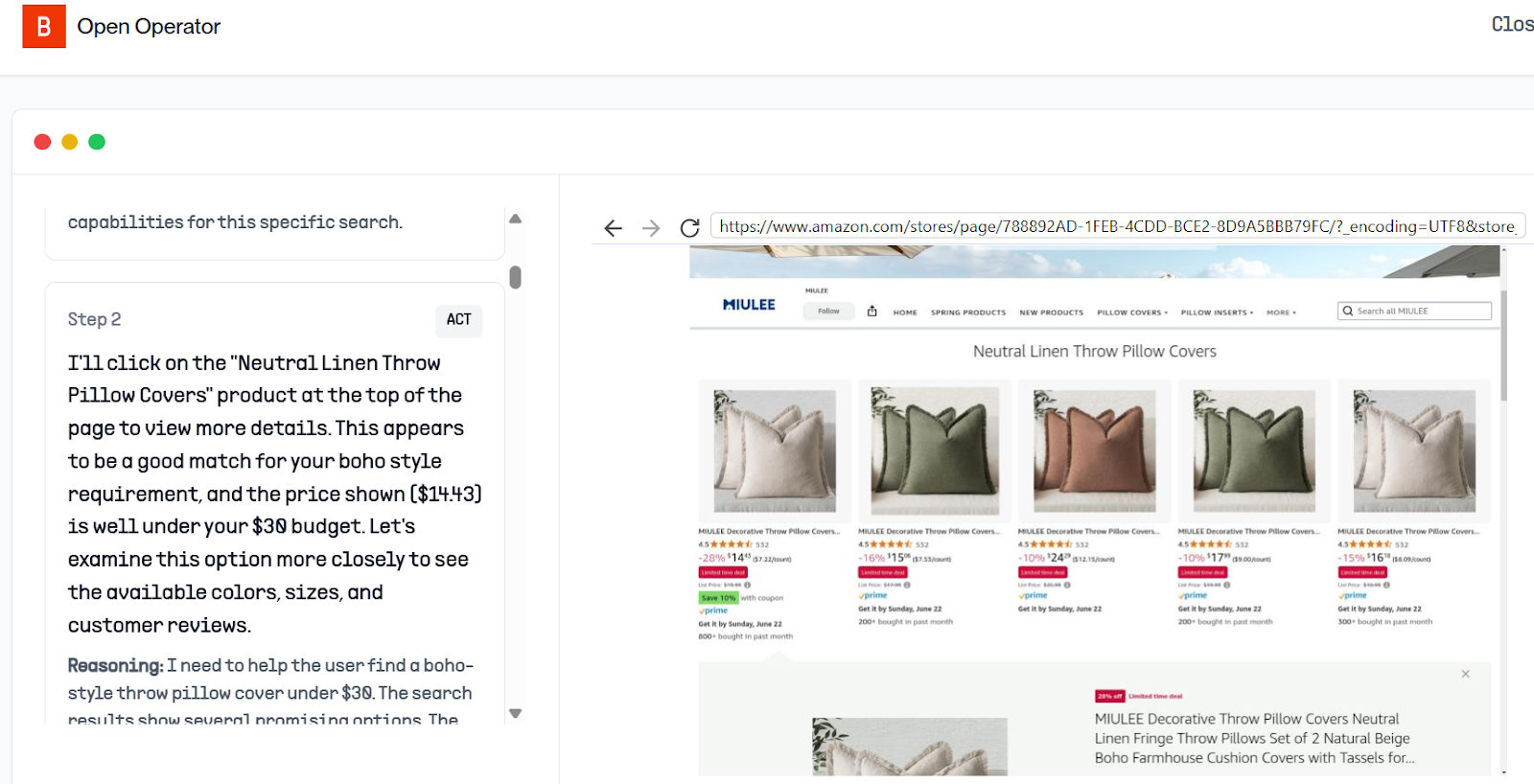Expand the Pillow Covers dropdown menu

(x=1132, y=312)
